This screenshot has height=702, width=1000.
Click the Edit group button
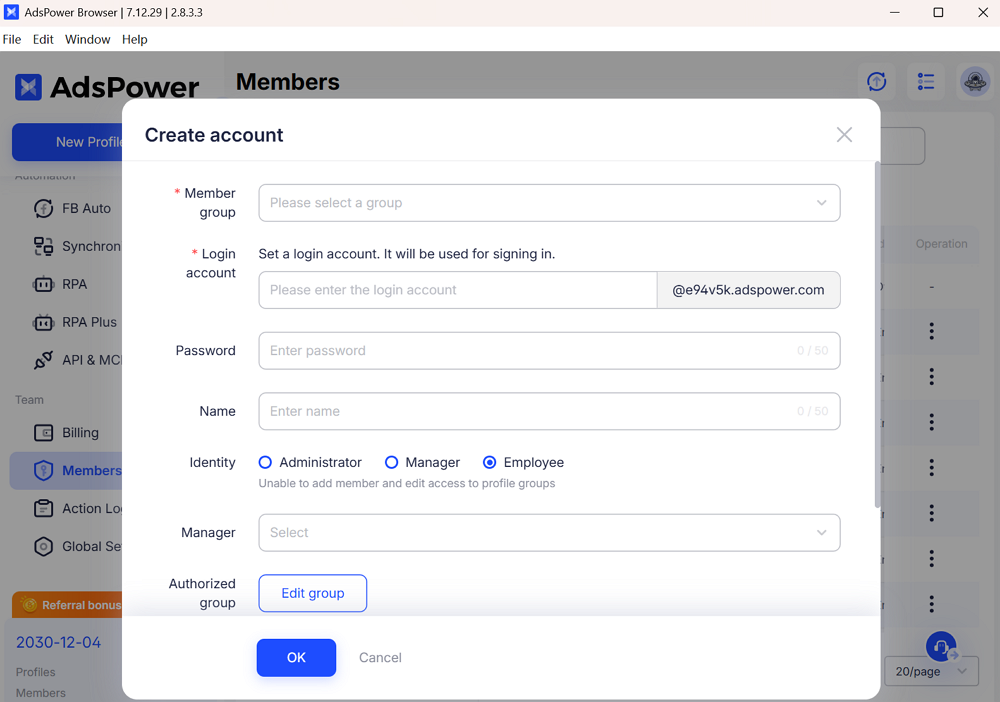pos(312,593)
